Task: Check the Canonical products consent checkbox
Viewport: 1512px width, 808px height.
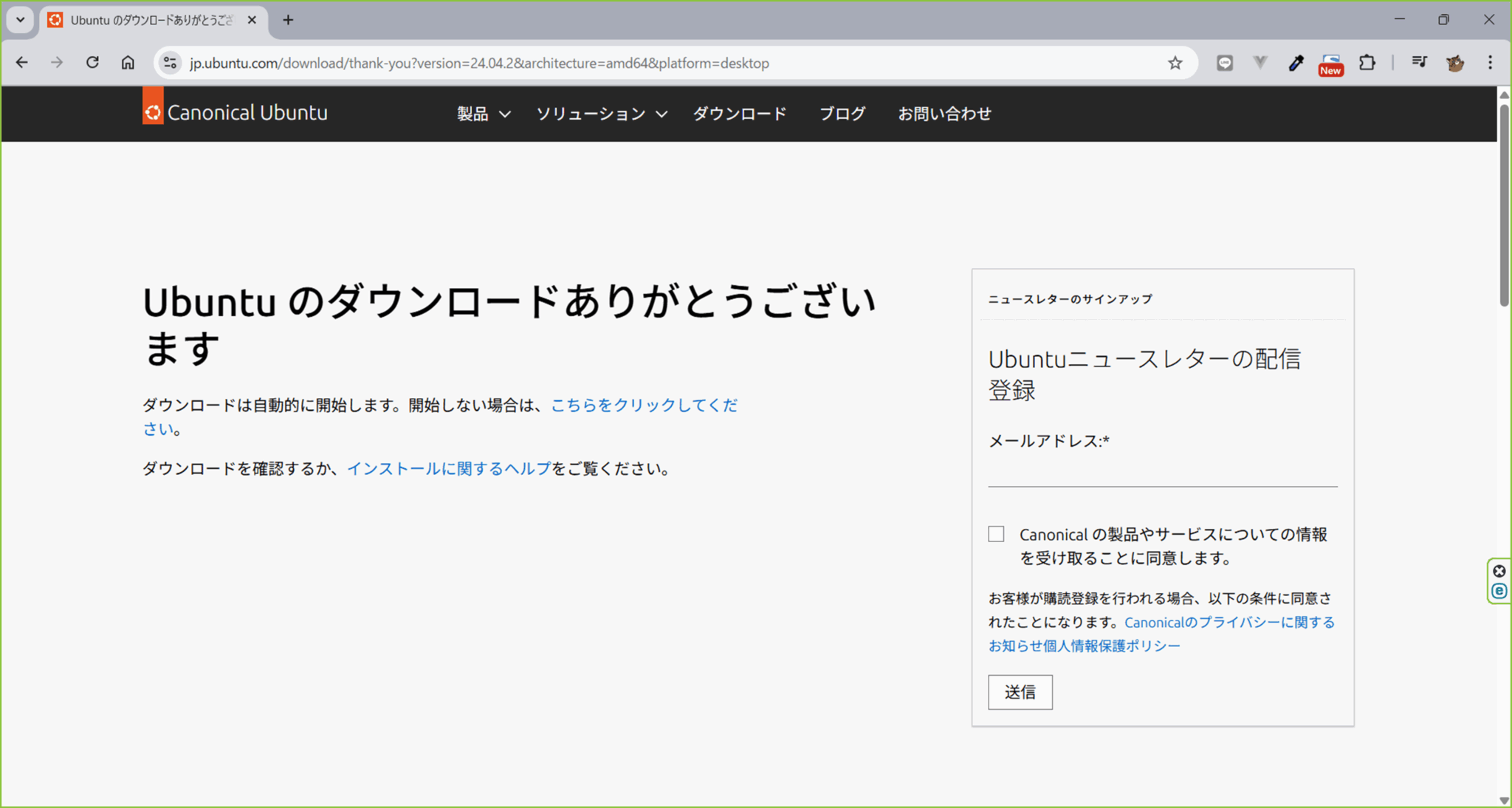Action: 996,533
